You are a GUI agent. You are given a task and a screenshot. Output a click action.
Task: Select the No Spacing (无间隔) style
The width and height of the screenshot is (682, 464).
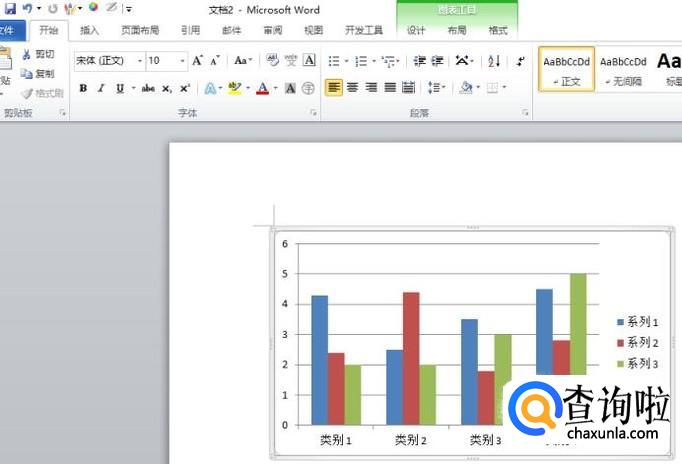[x=623, y=69]
